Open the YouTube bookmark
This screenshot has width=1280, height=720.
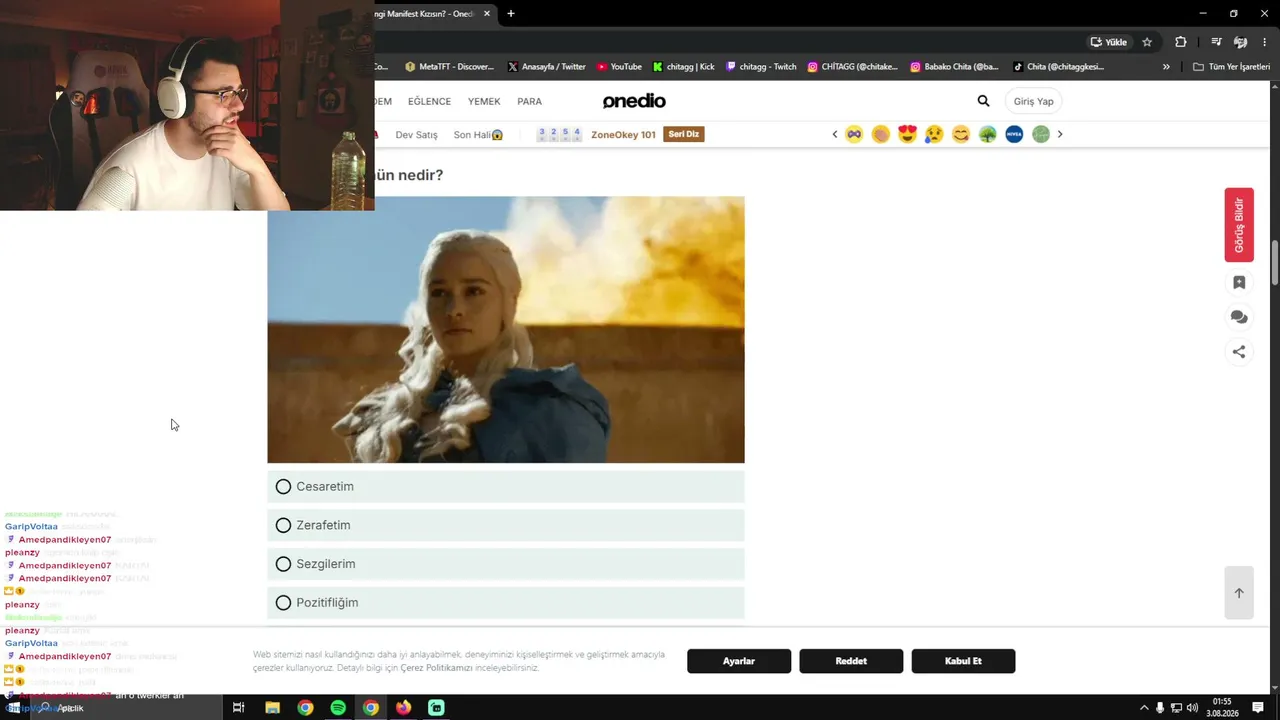coord(620,67)
